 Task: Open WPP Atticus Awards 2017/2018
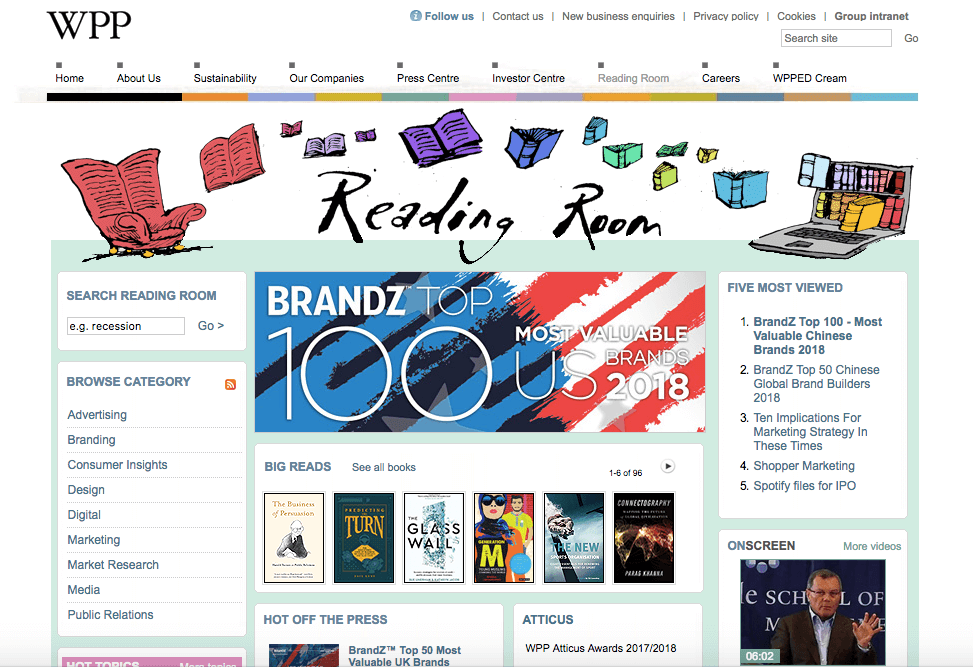pyautogui.click(x=601, y=648)
